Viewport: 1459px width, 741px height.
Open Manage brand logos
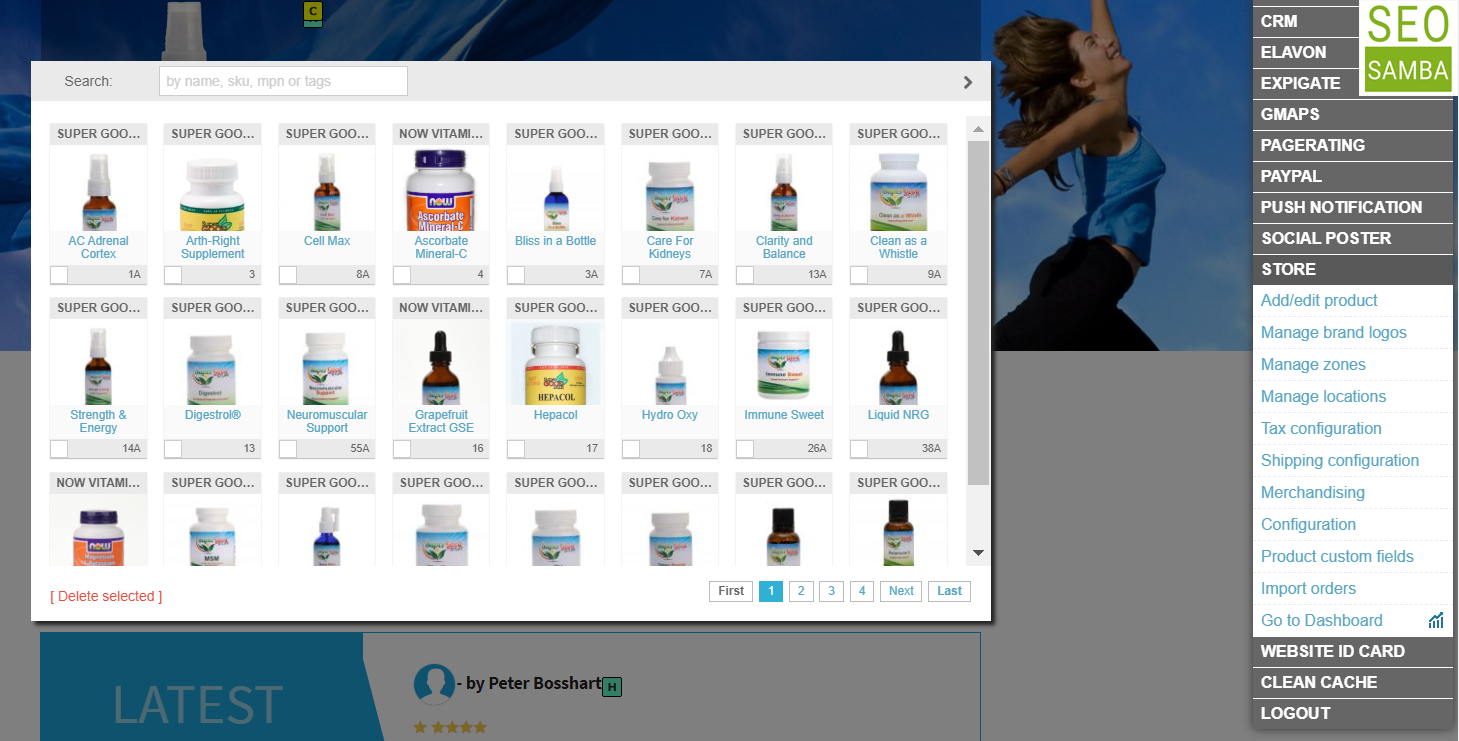[1333, 333]
